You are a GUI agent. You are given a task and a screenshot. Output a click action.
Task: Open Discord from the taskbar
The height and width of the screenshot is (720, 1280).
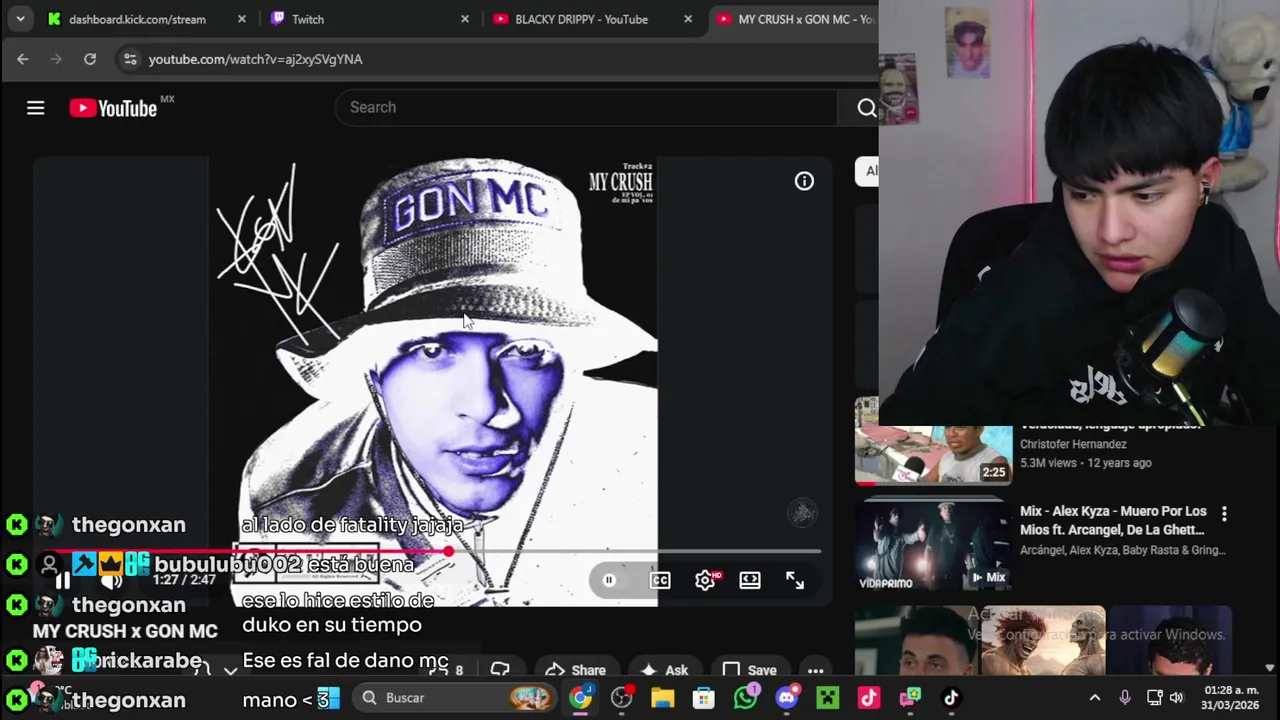pos(787,698)
